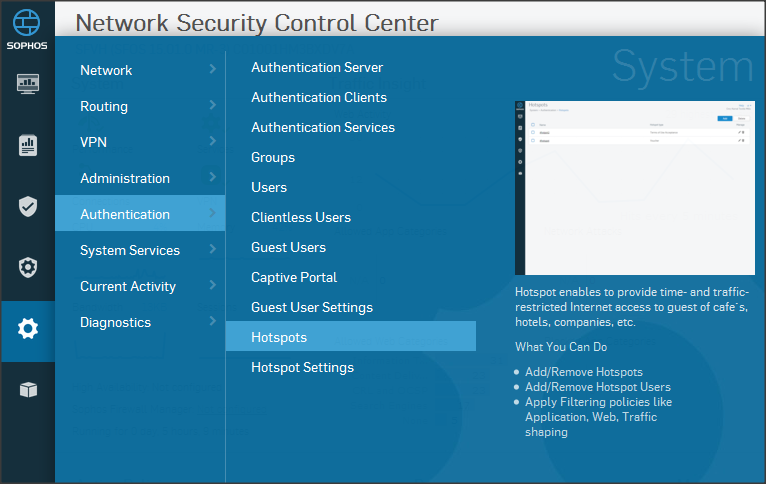Expand the VPN submenu arrow
Image resolution: width=766 pixels, height=484 pixels.
coord(212,141)
